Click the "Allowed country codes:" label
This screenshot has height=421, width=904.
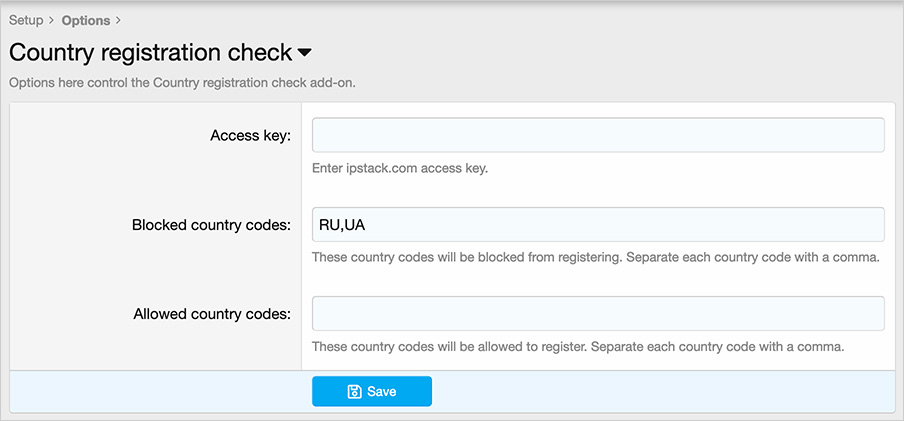(x=212, y=314)
